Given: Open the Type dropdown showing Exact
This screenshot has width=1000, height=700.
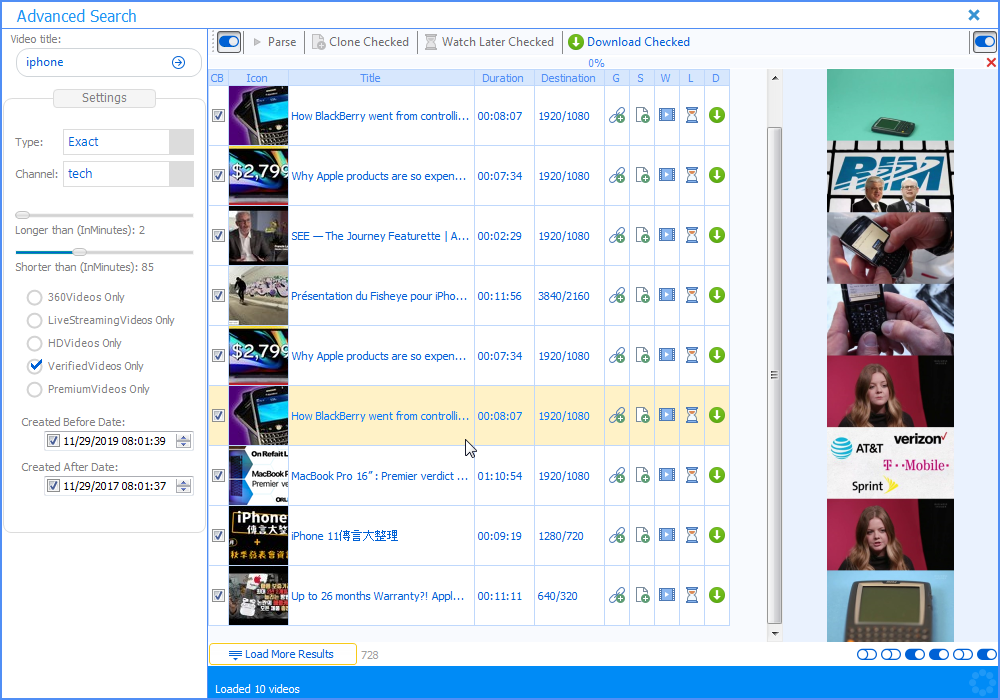Looking at the screenshot, I should click(181, 142).
